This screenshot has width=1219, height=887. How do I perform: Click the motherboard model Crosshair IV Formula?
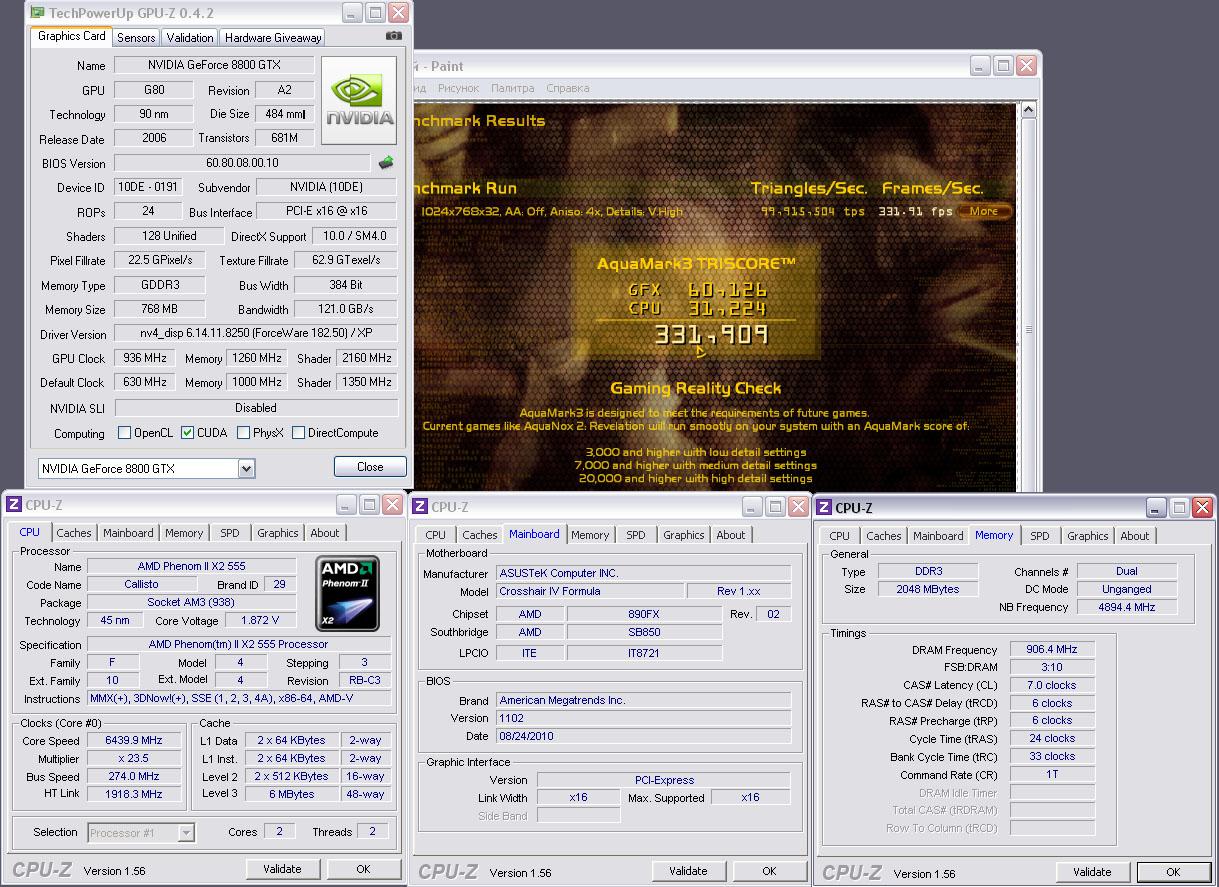tap(589, 592)
